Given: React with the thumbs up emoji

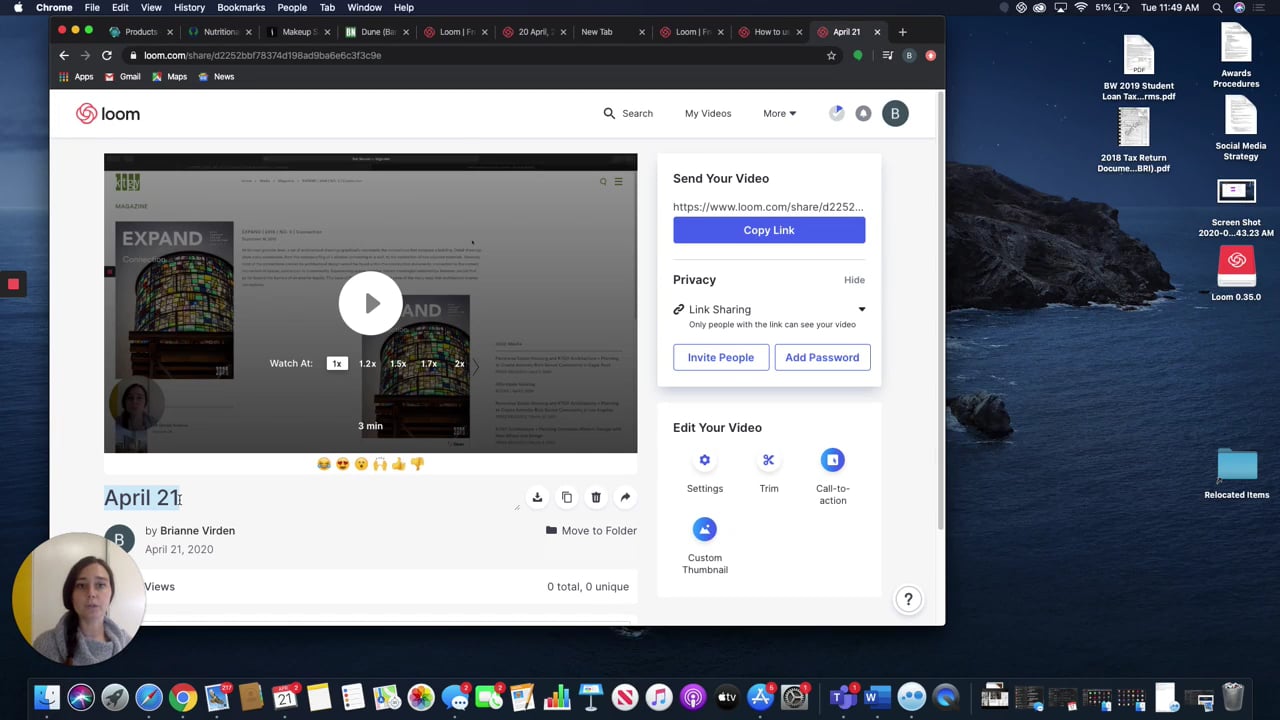Looking at the screenshot, I should [399, 464].
